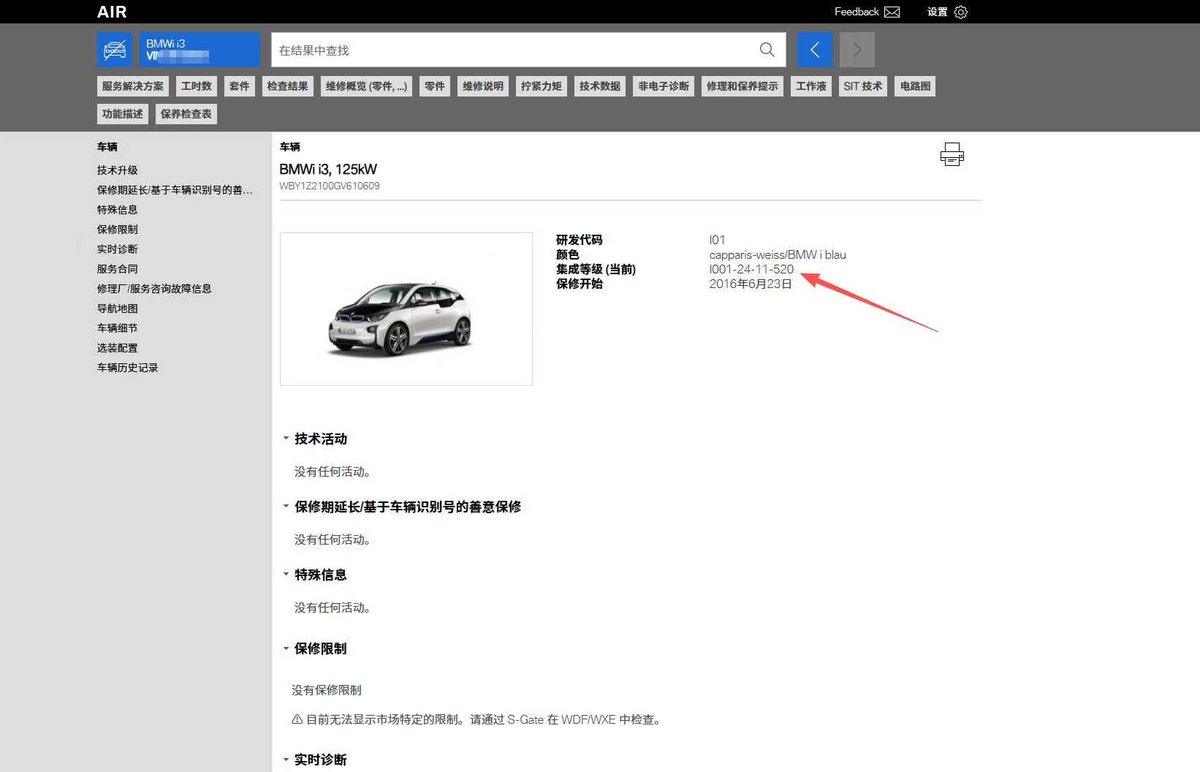The image size is (1200, 772).
Task: Select the BMWi i3 vehicle tile
Action: (200, 50)
